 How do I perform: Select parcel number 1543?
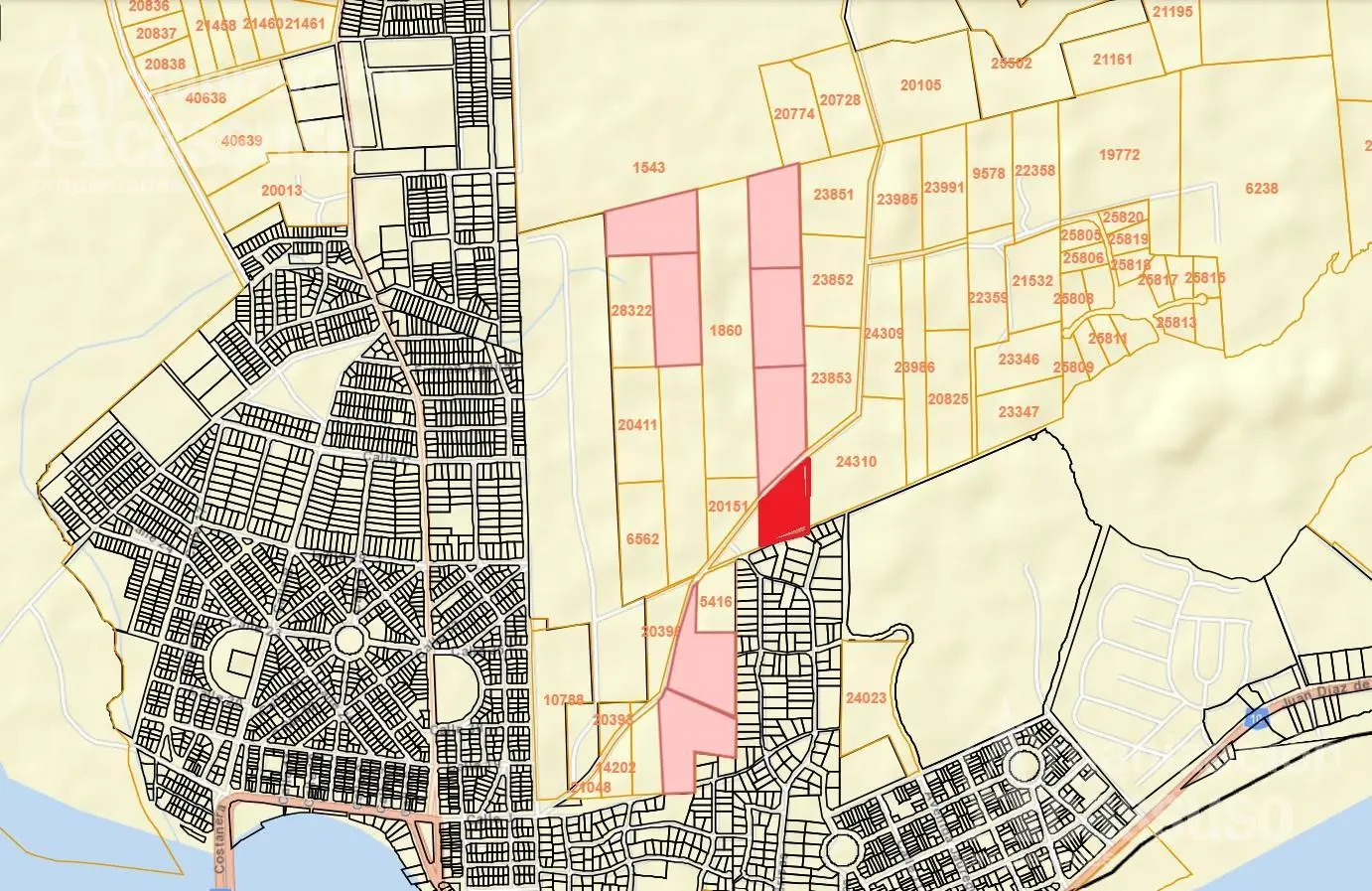click(x=648, y=168)
